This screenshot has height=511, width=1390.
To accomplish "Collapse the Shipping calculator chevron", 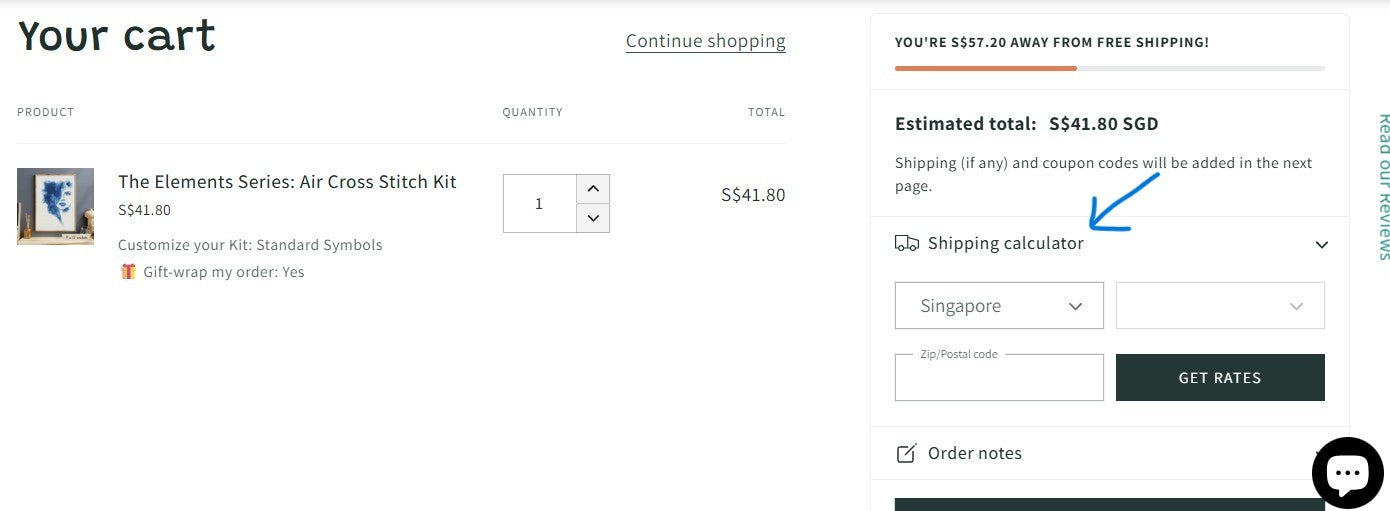I will coord(1321,244).
